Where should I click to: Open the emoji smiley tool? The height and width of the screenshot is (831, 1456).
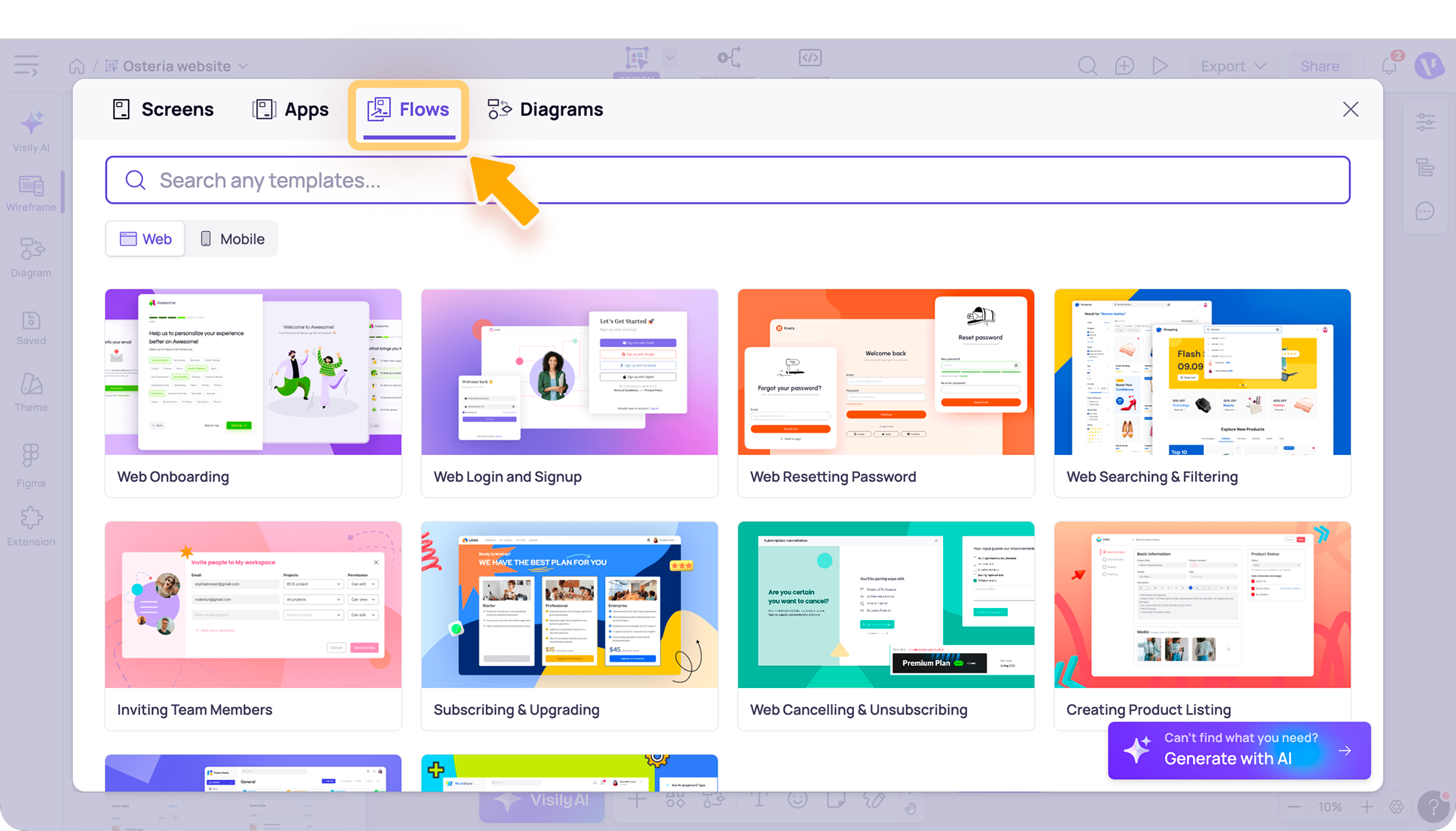[x=797, y=800]
